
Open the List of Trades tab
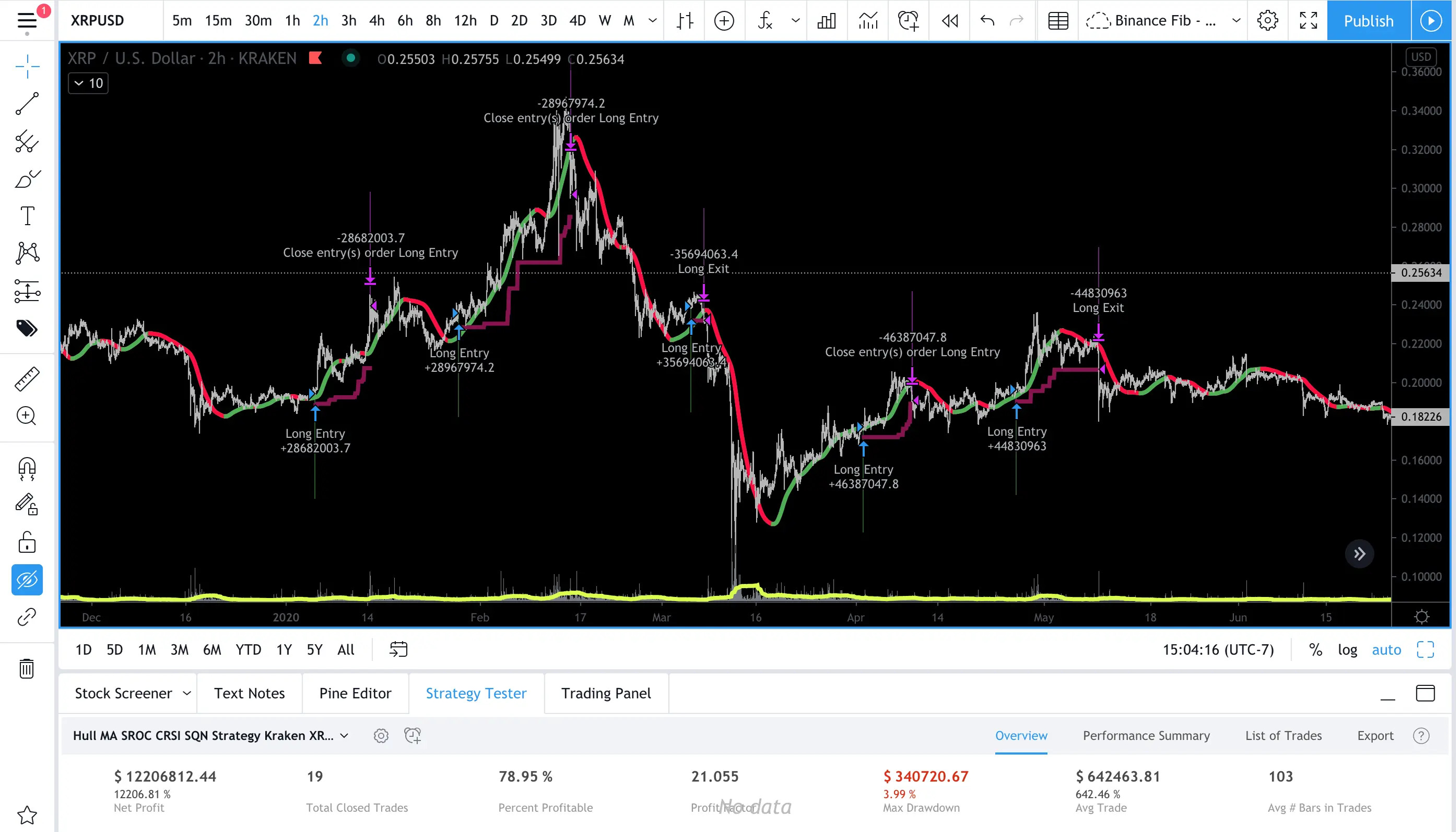[x=1283, y=735]
